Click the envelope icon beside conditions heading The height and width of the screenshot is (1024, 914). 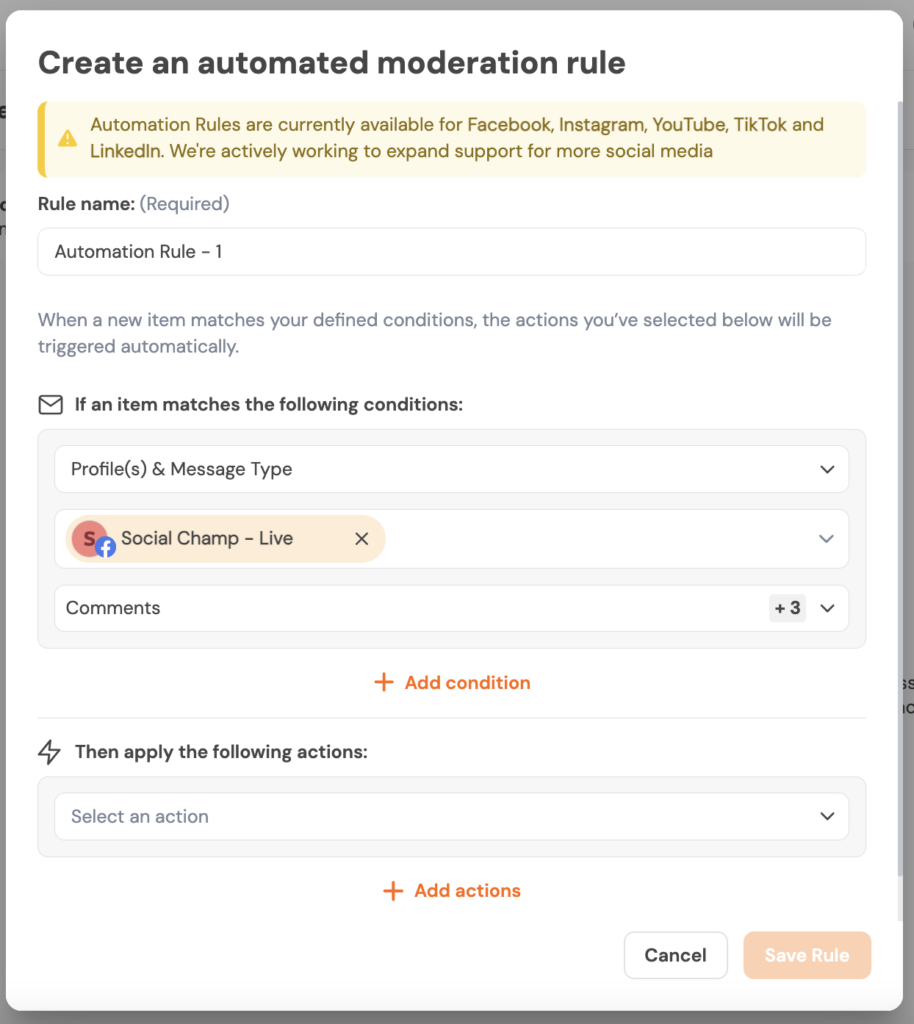pos(50,405)
